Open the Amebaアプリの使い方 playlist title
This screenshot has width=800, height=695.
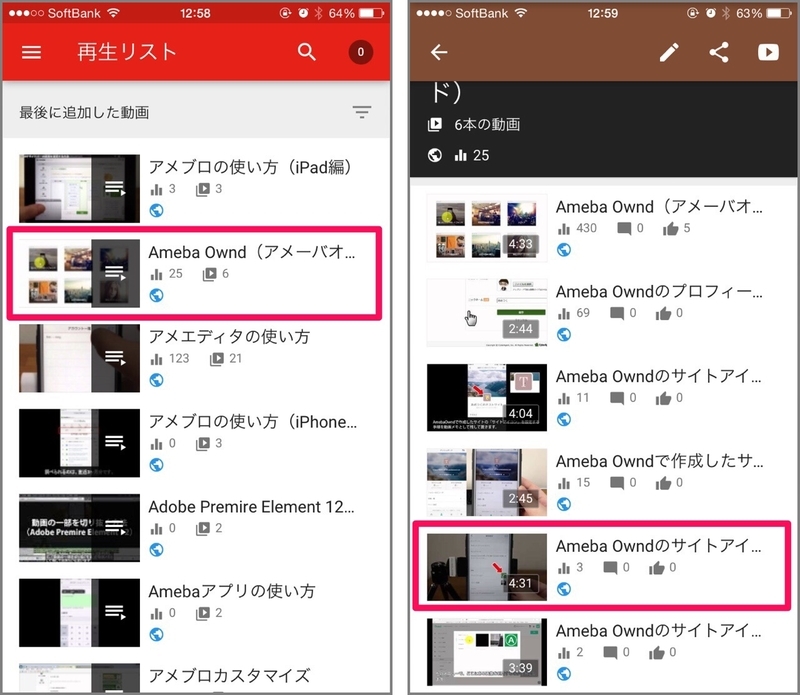tap(232, 591)
